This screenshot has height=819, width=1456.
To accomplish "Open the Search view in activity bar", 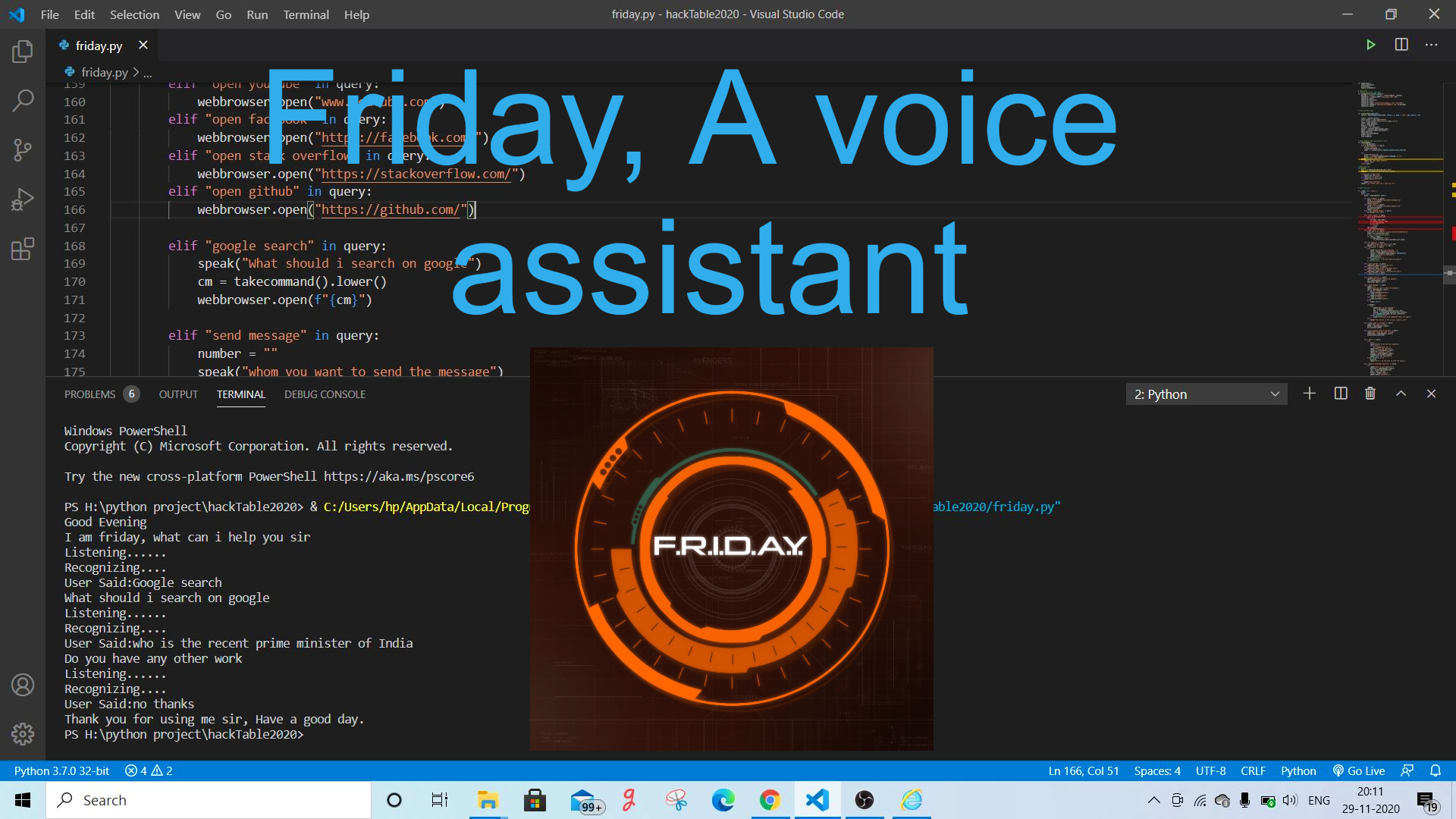I will pyautogui.click(x=23, y=100).
